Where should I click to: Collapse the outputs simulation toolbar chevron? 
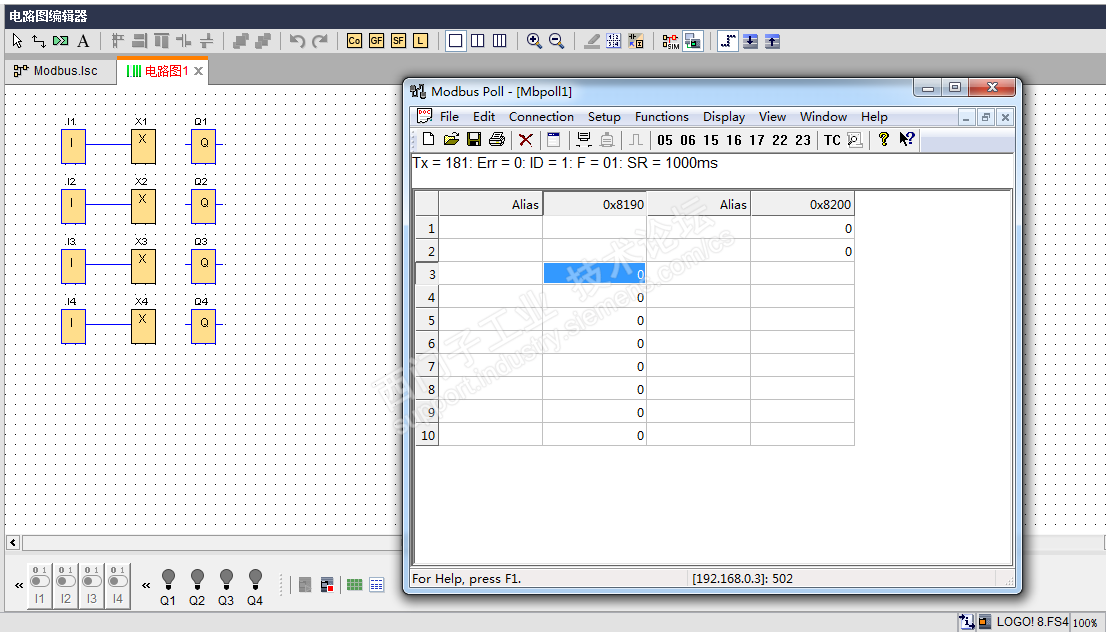pyautogui.click(x=146, y=585)
